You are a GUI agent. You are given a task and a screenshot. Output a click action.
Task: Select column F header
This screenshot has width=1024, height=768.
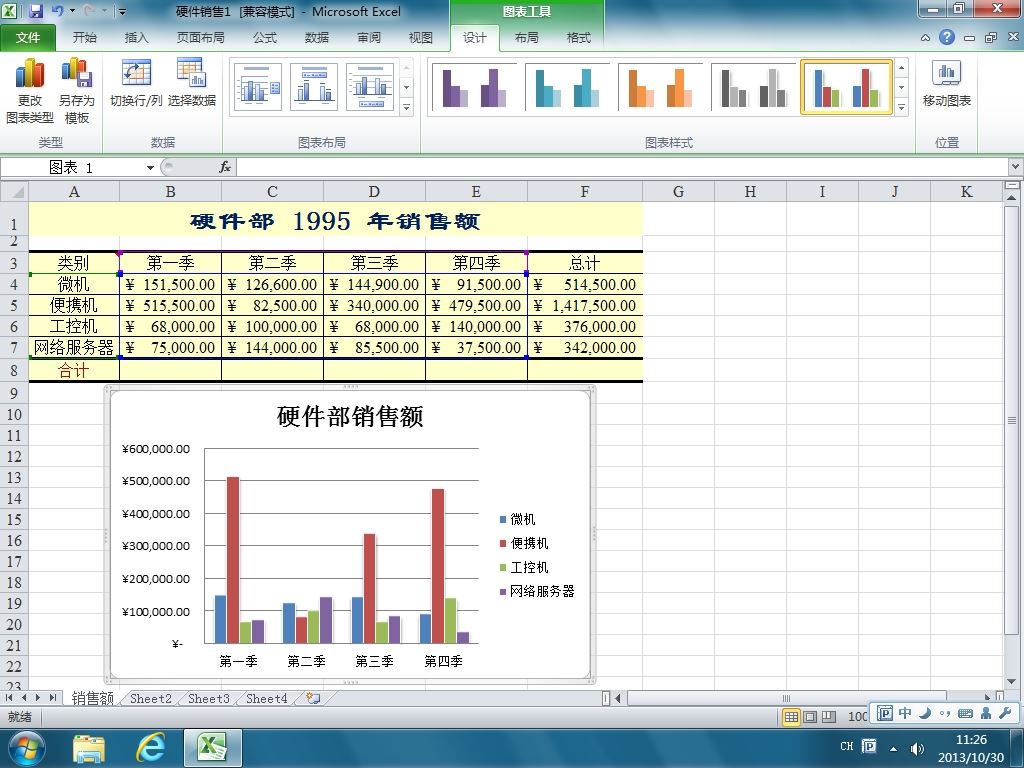(x=584, y=191)
